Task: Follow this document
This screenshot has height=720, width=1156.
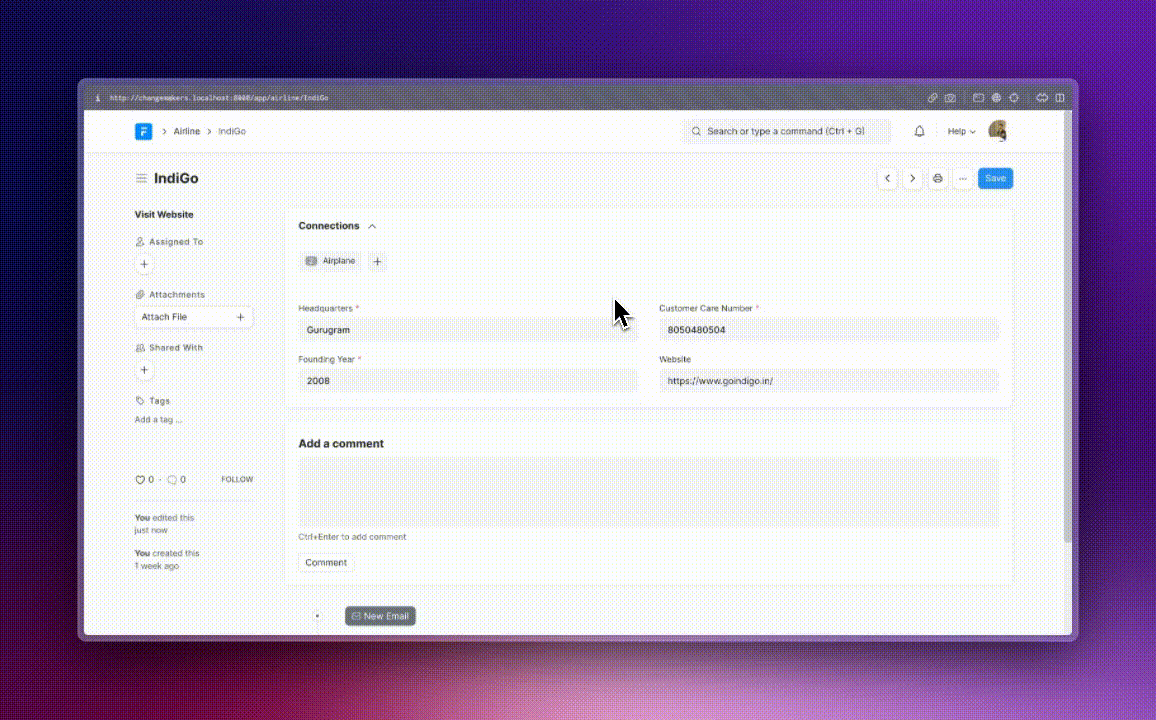Action: point(237,480)
